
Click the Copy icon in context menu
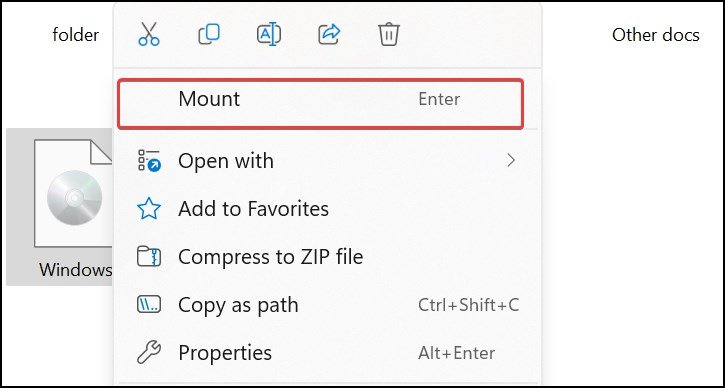[209, 35]
